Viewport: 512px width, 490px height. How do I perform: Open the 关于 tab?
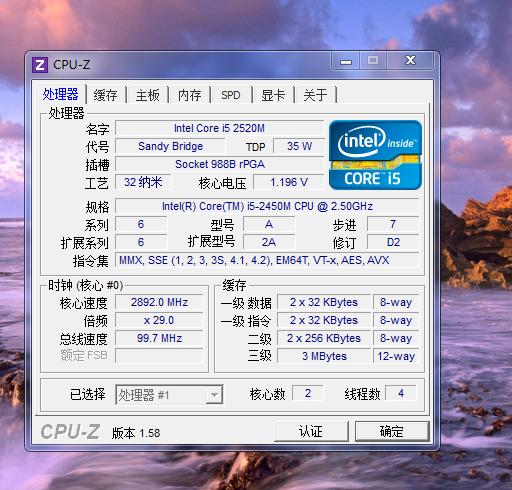(315, 95)
